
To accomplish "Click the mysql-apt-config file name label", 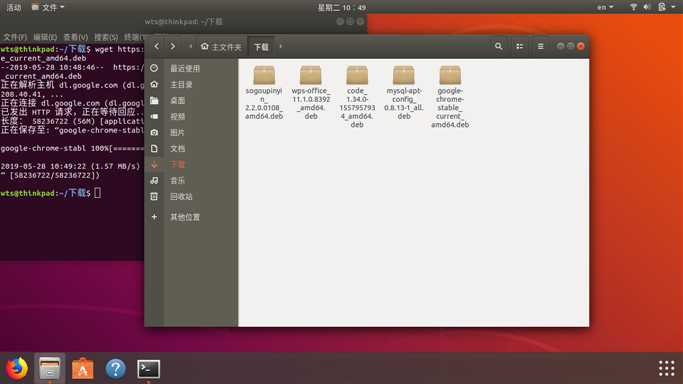I will tap(403, 104).
